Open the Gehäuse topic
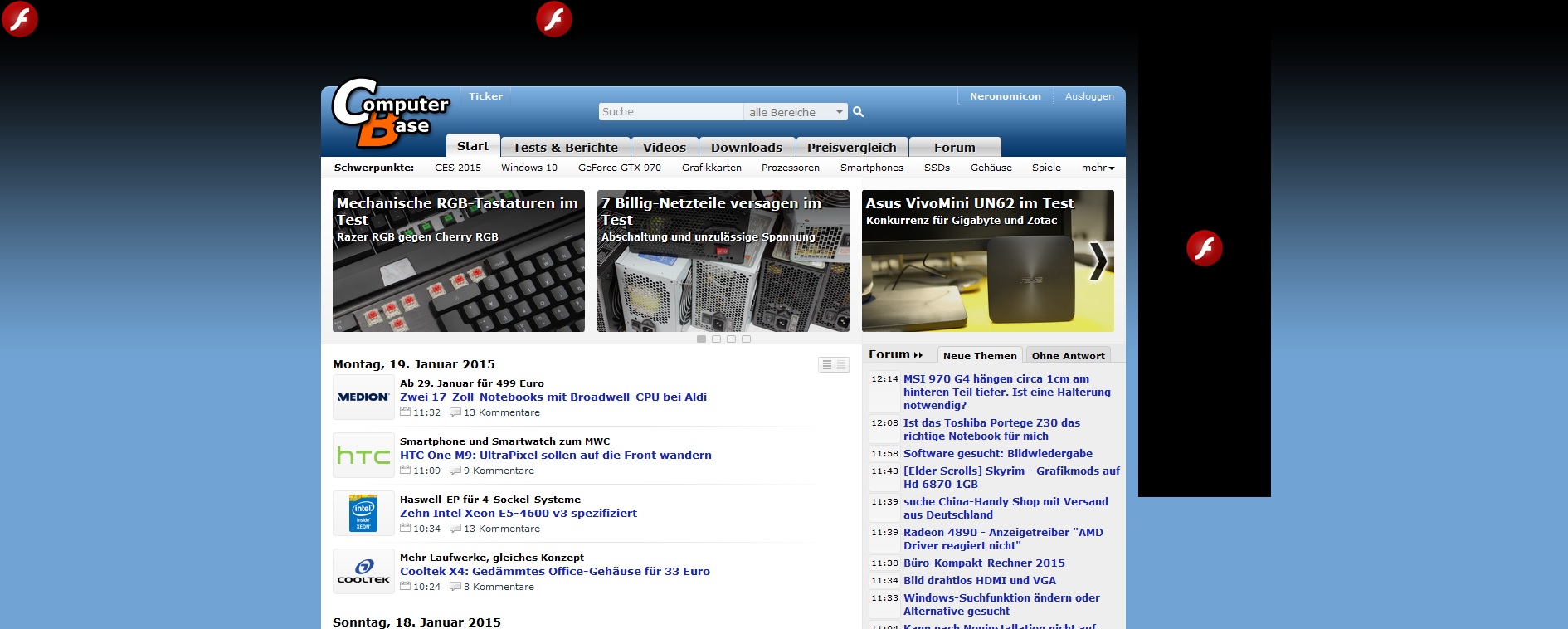The height and width of the screenshot is (629, 1568). [x=991, y=168]
